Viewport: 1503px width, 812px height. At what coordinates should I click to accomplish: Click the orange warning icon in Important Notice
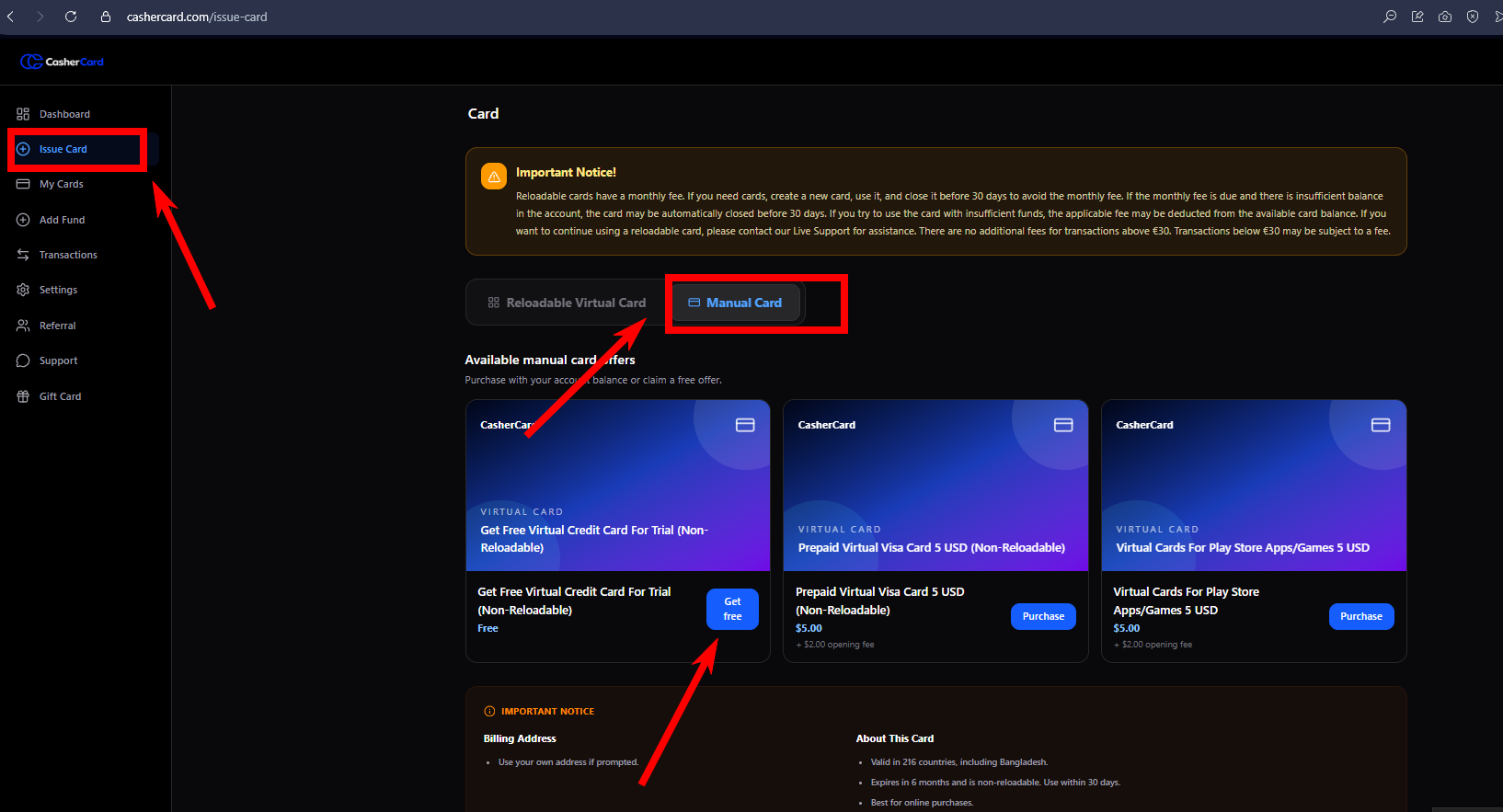494,177
